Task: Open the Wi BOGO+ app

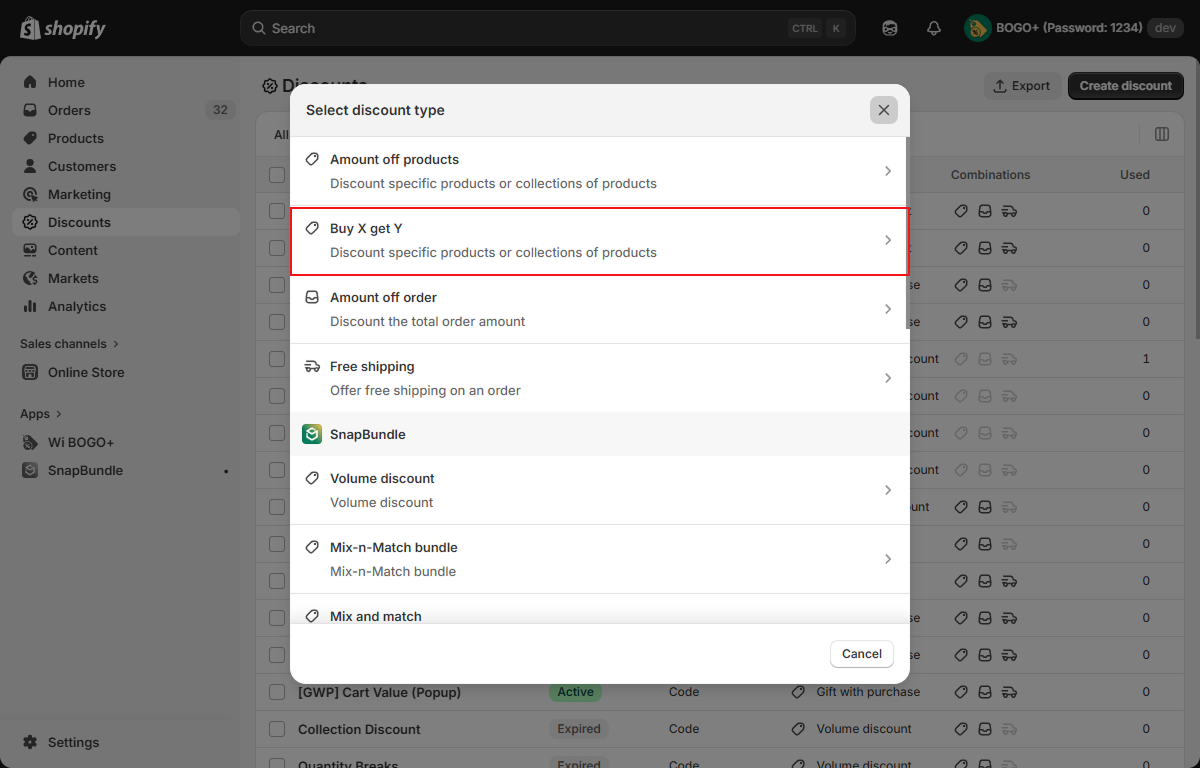Action: 125,442
